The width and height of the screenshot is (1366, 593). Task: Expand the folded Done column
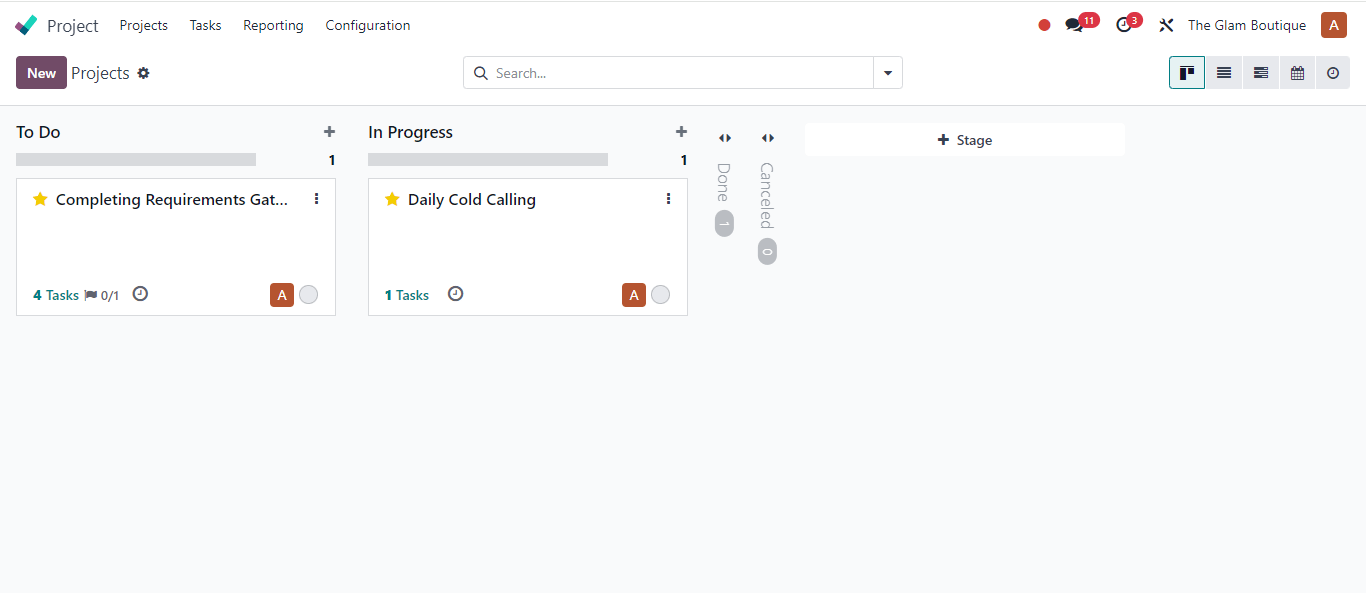pos(725,138)
